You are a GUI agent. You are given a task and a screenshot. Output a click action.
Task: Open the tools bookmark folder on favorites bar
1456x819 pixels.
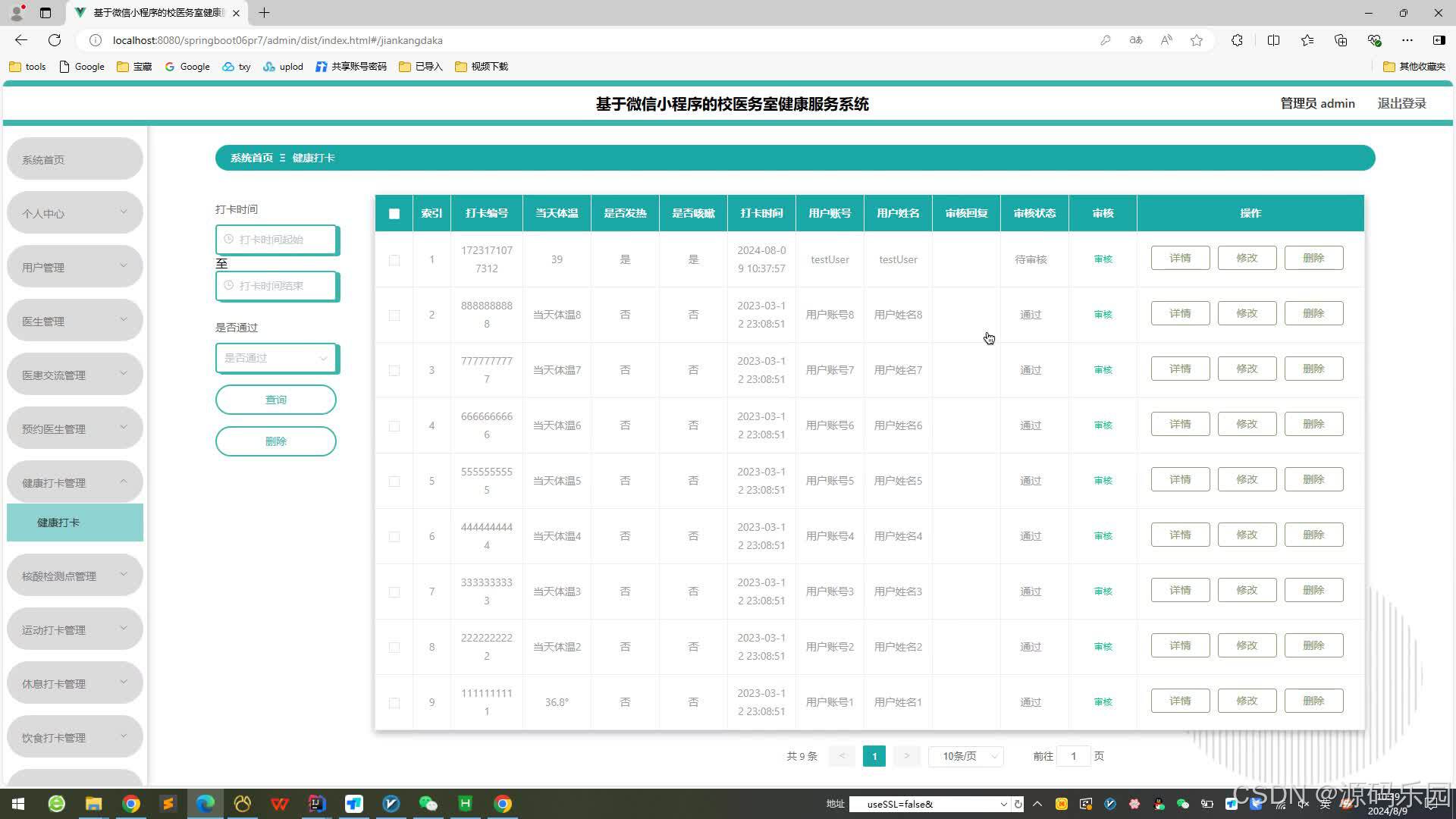click(x=27, y=67)
